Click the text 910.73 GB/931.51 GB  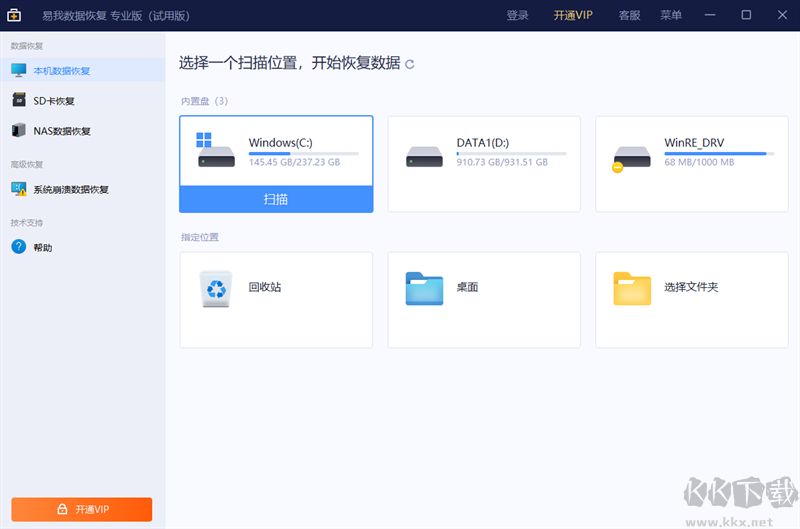pyautogui.click(x=502, y=162)
